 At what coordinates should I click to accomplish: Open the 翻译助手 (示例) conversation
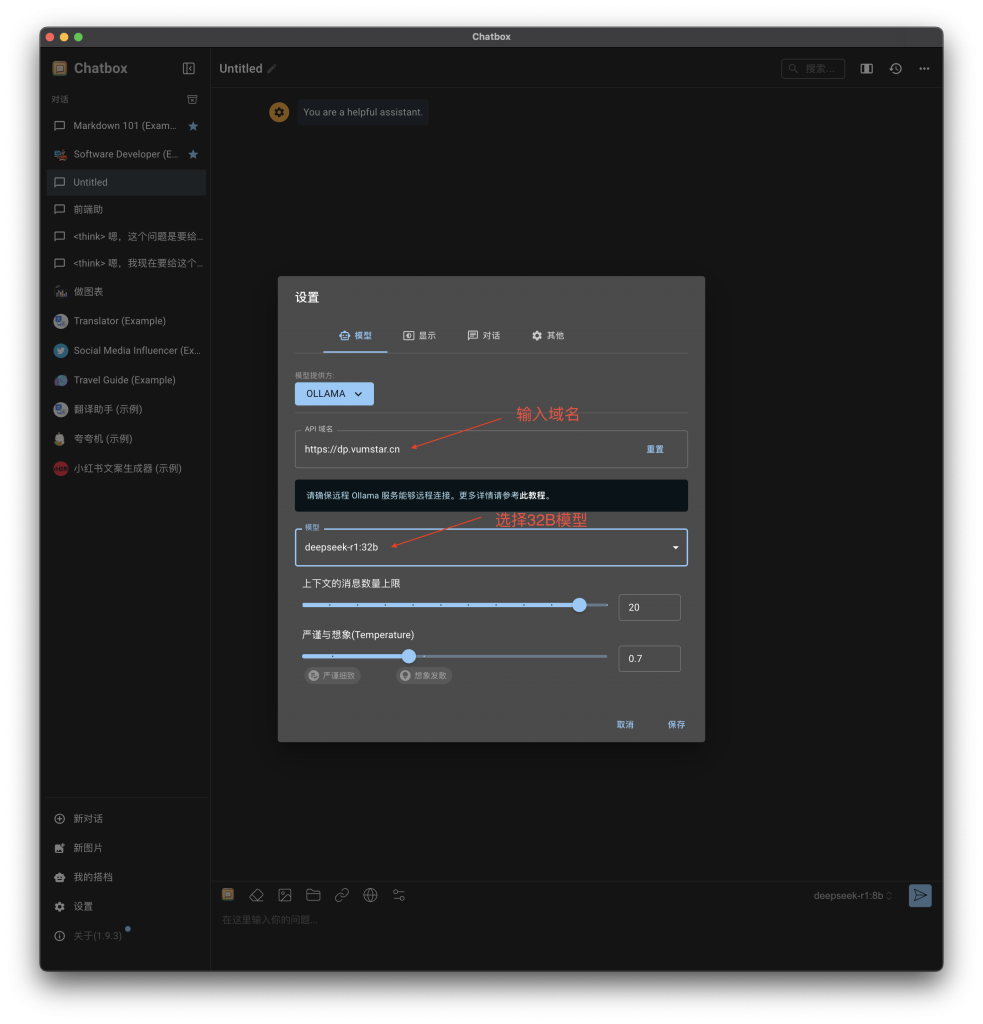(x=127, y=409)
